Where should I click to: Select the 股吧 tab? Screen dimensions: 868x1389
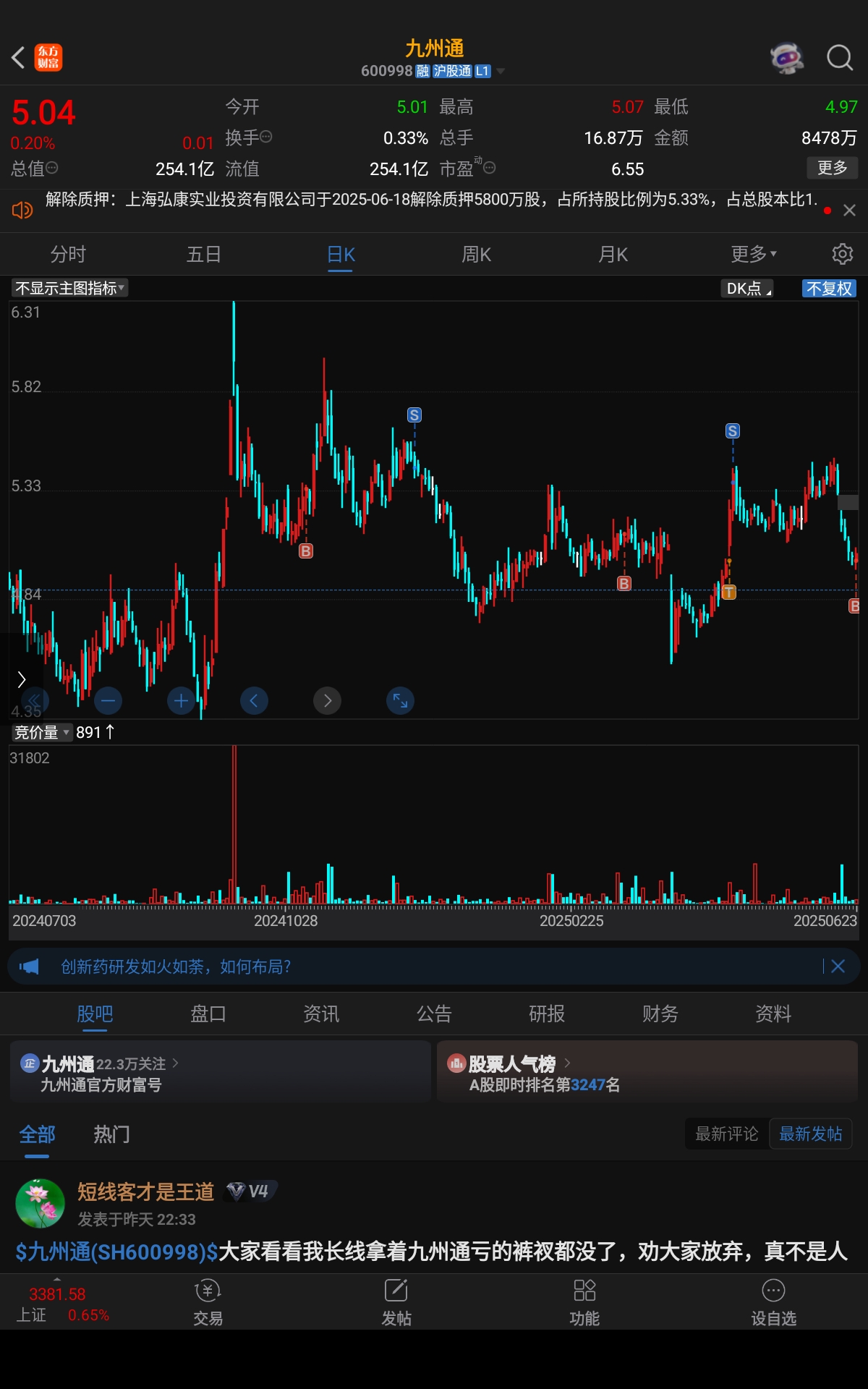pos(95,1014)
